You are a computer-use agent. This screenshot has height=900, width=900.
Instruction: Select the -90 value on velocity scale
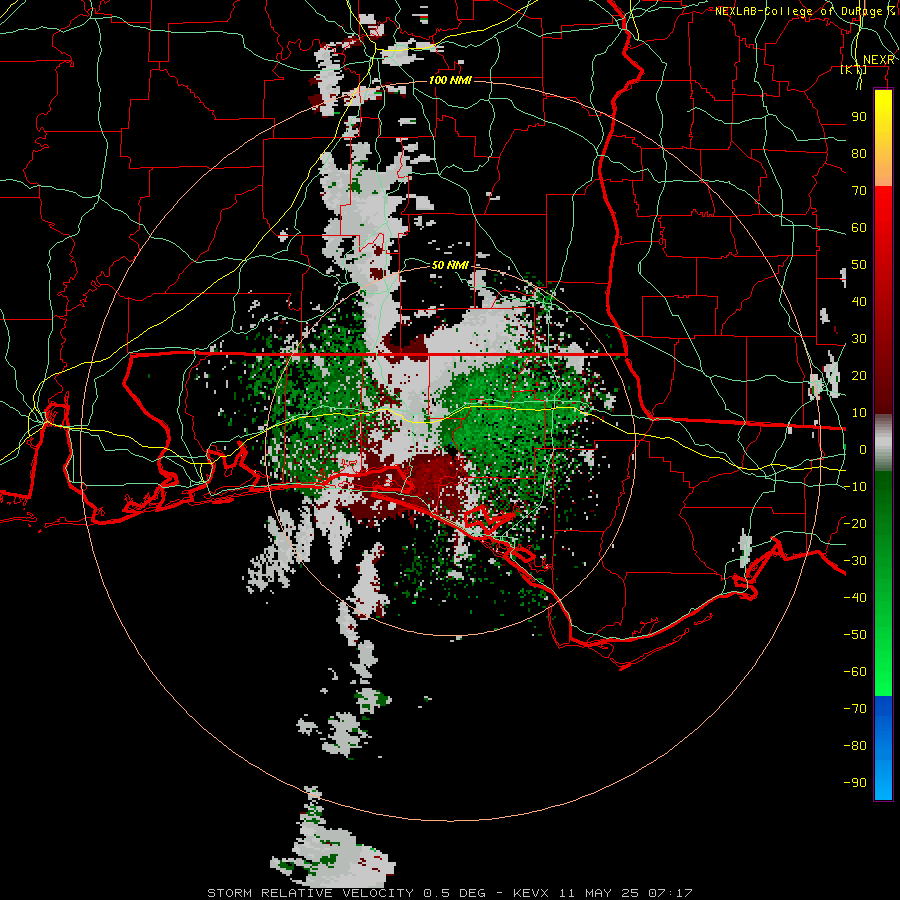855,783
